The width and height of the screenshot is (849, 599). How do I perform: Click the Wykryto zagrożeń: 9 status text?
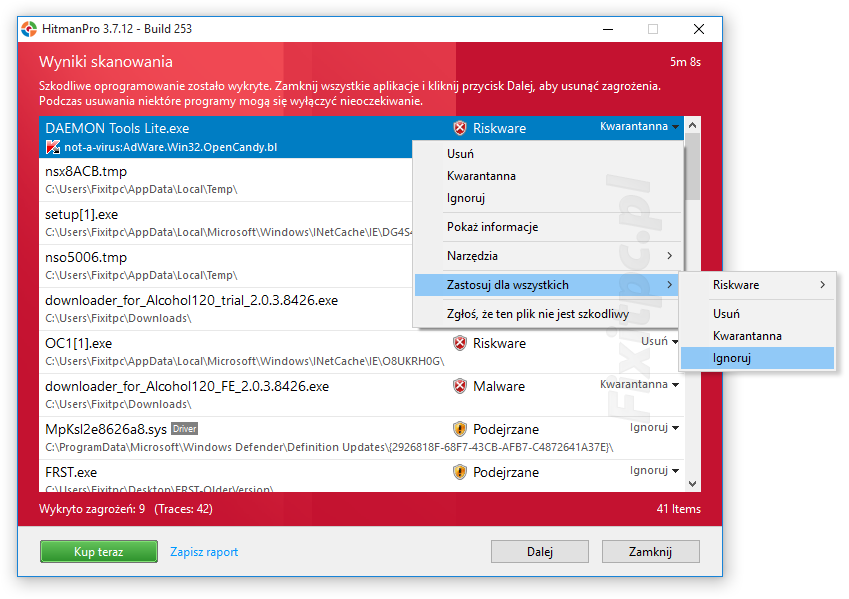[92, 509]
